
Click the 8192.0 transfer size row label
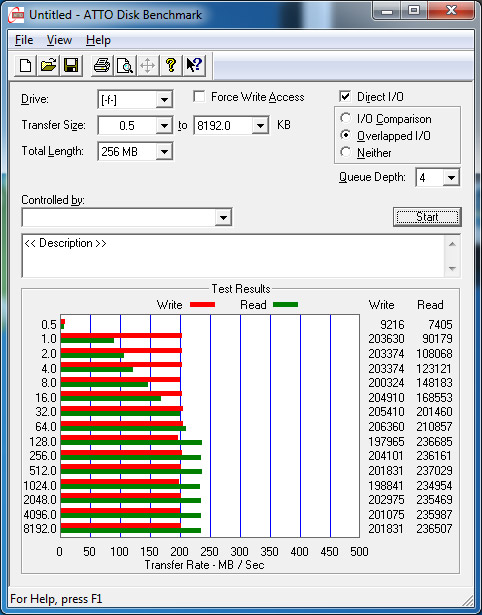40,529
